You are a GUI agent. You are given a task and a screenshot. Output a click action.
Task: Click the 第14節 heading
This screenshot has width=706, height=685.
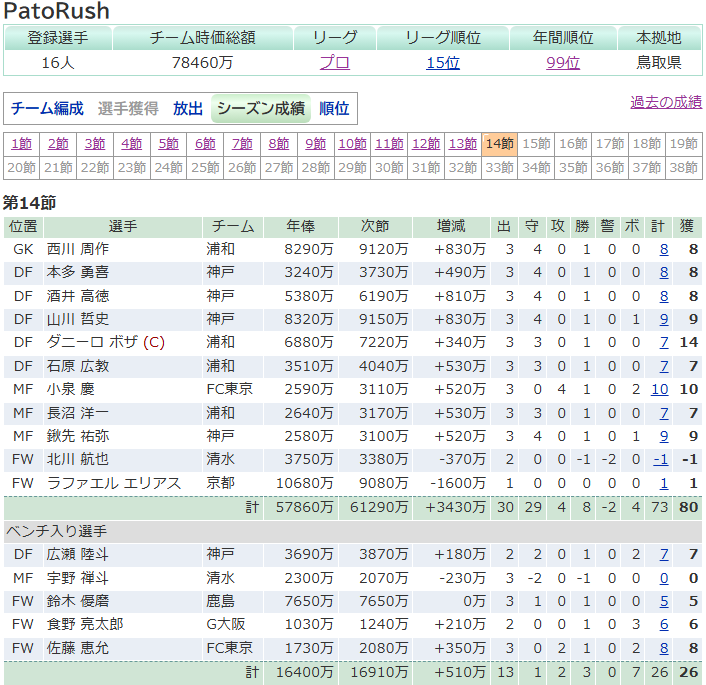[30, 203]
